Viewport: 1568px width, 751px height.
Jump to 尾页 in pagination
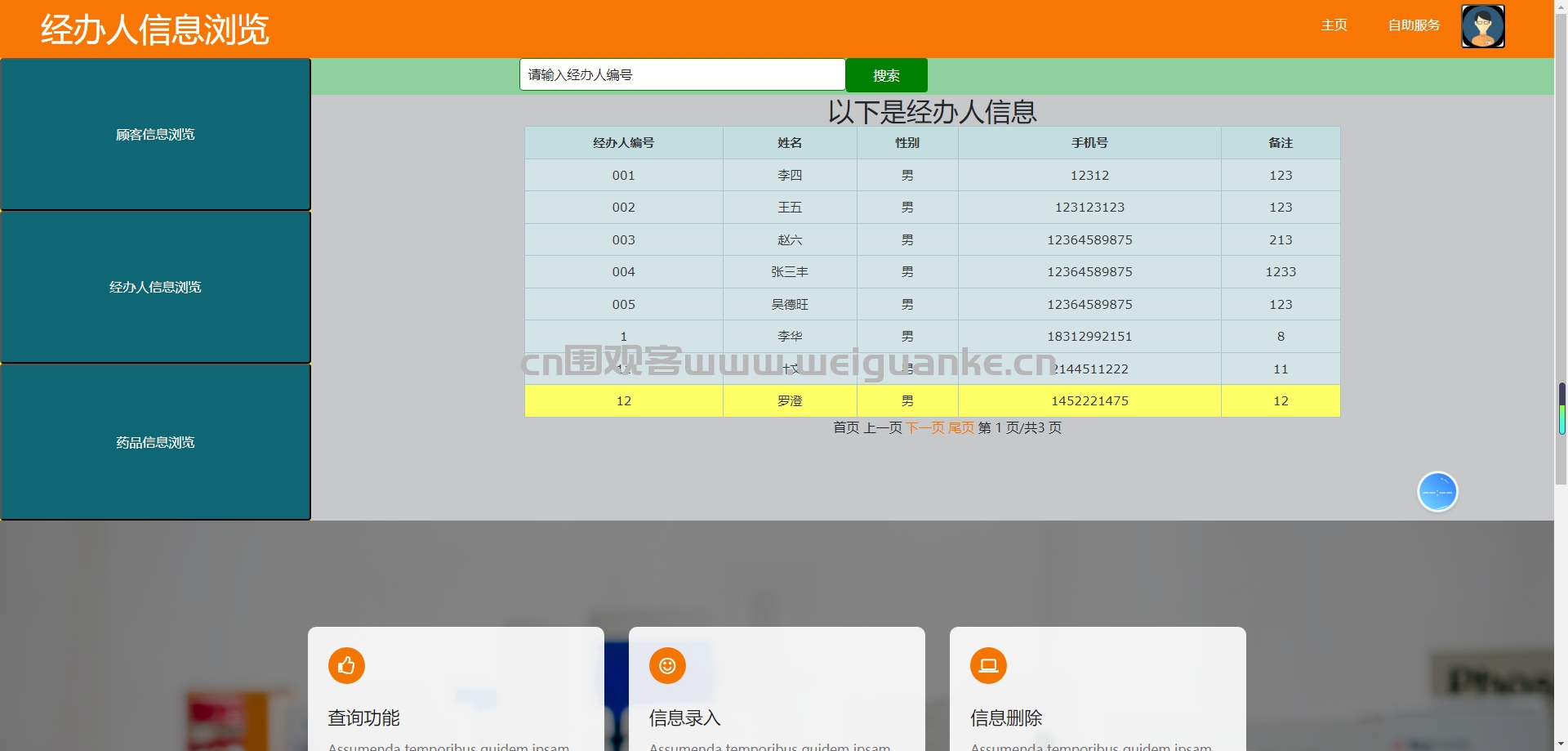960,427
